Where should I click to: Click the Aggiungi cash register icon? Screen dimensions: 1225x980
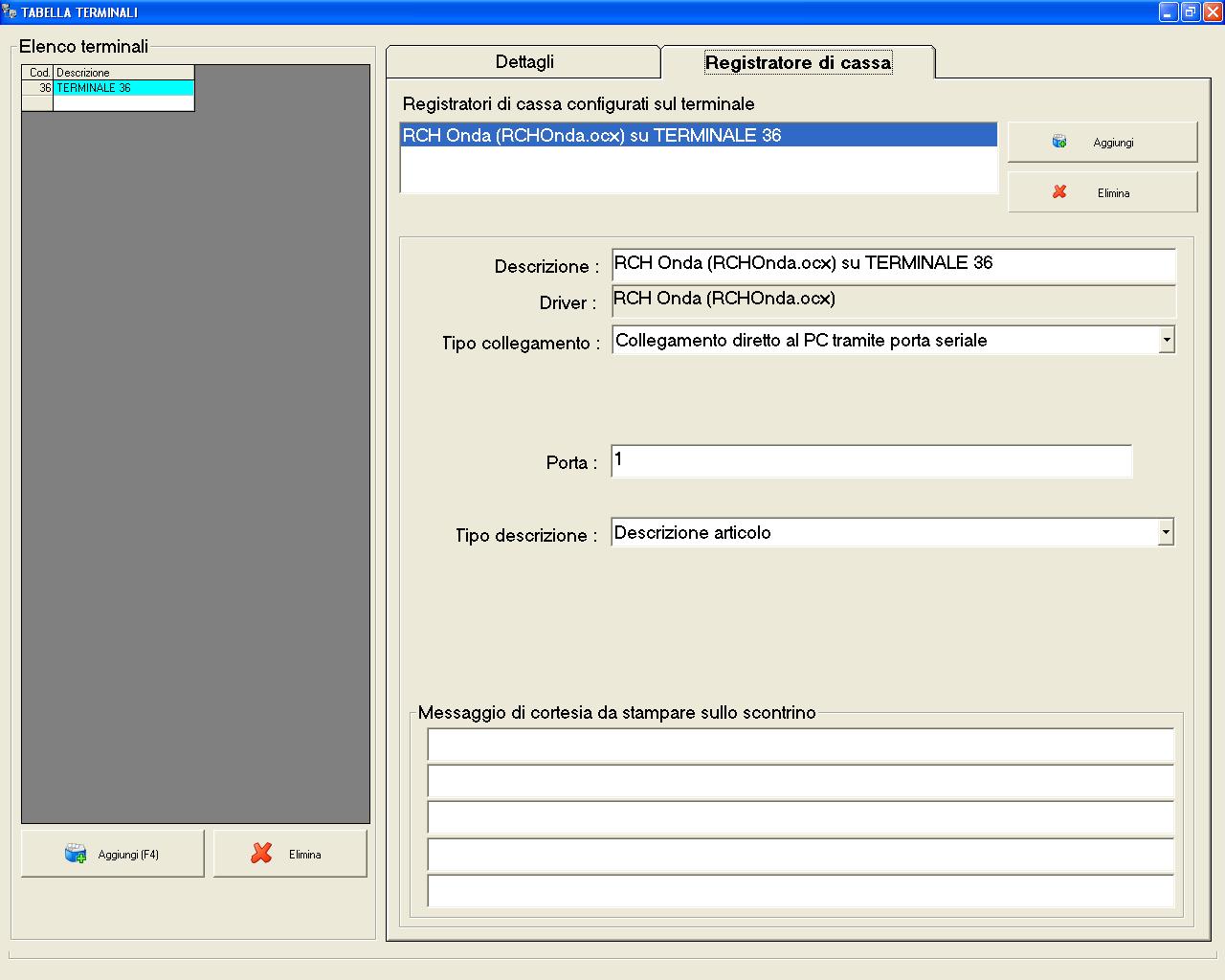point(1059,142)
